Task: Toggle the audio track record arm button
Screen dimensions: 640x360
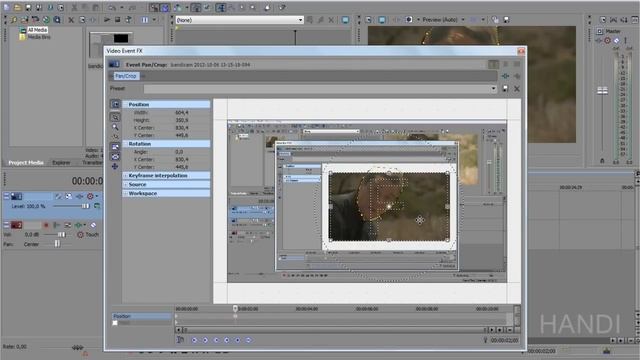Action: pyautogui.click(x=46, y=225)
